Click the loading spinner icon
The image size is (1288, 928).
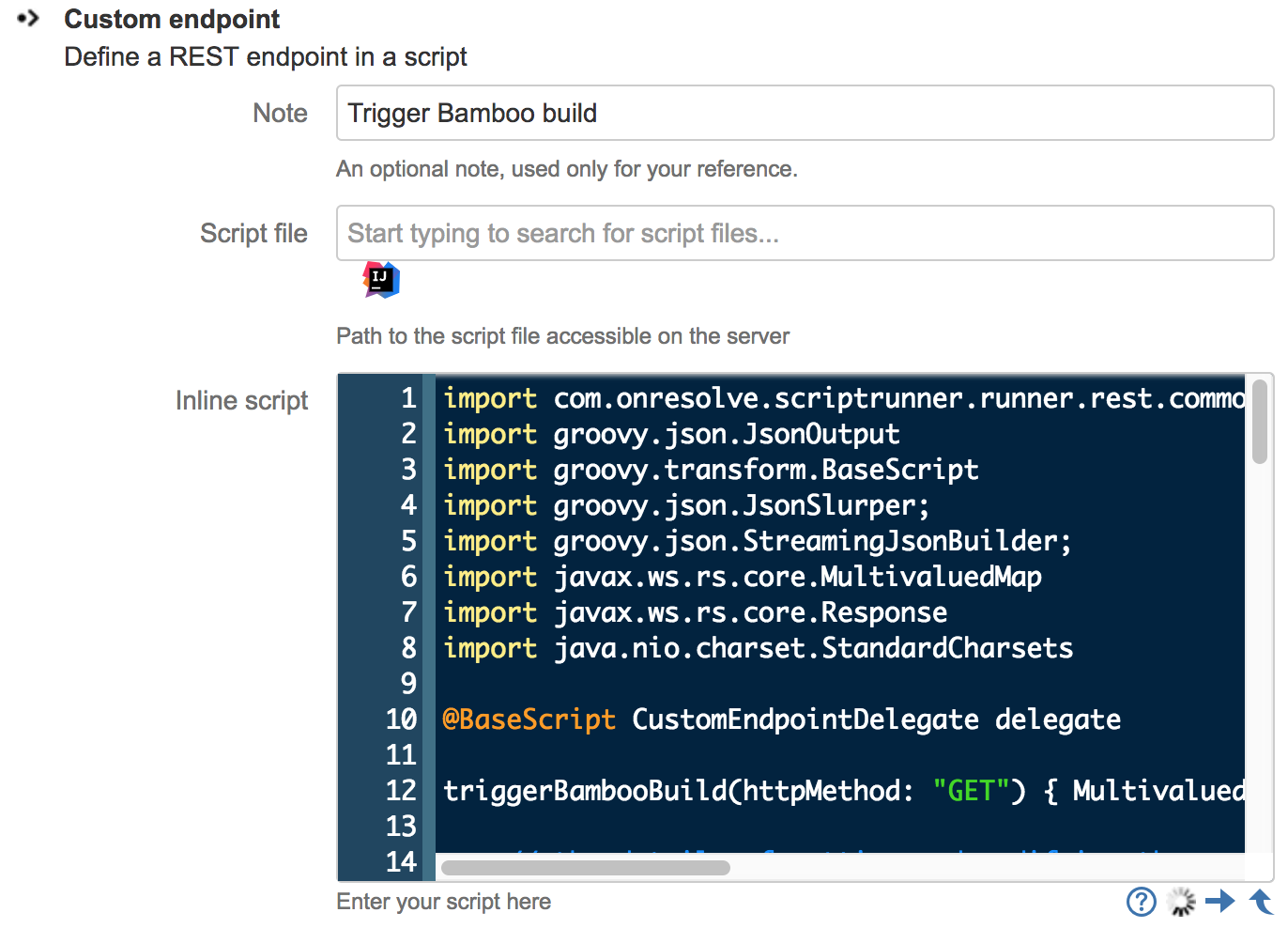coord(1181,902)
